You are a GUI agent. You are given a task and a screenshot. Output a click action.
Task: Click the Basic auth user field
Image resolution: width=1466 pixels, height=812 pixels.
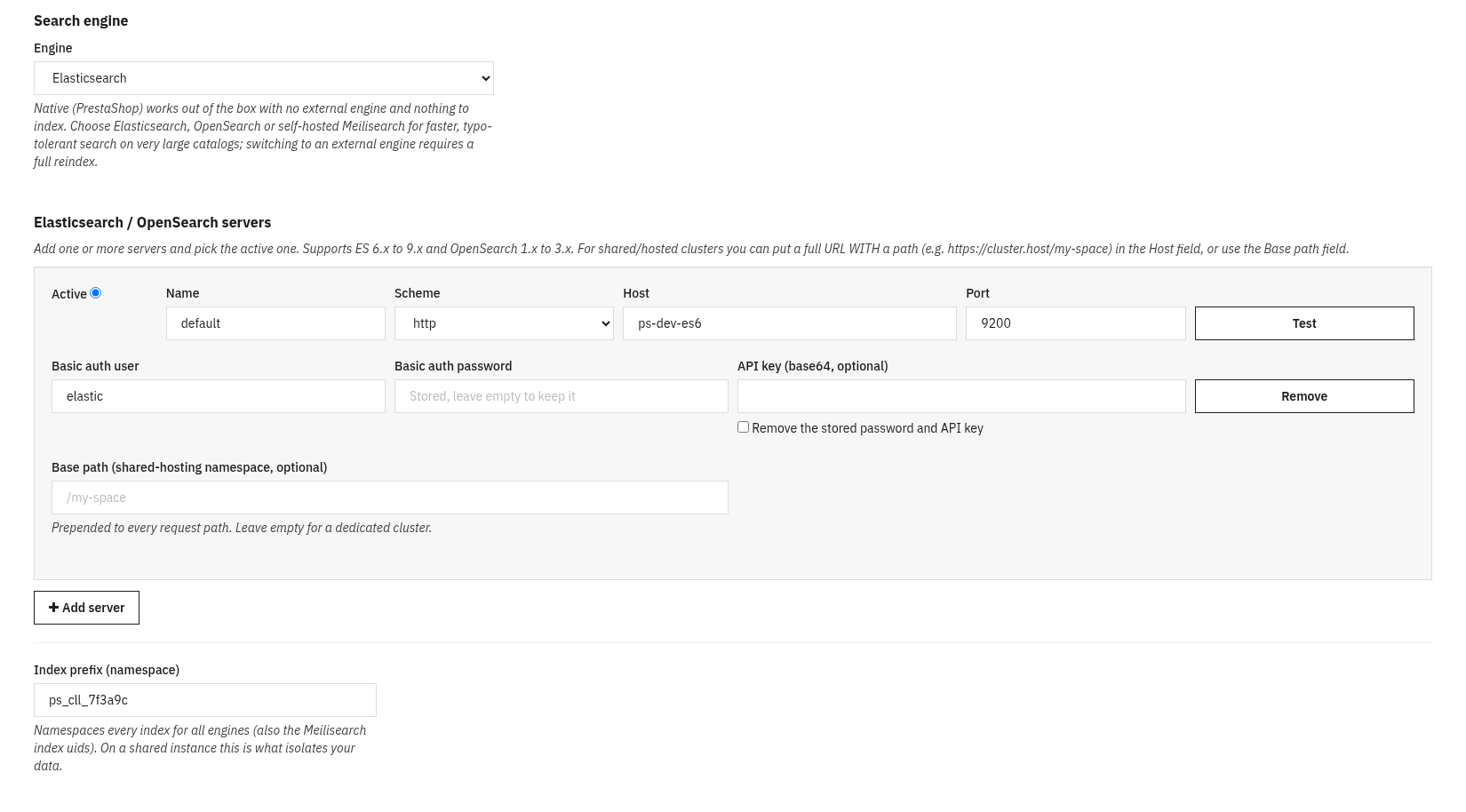[x=219, y=396]
